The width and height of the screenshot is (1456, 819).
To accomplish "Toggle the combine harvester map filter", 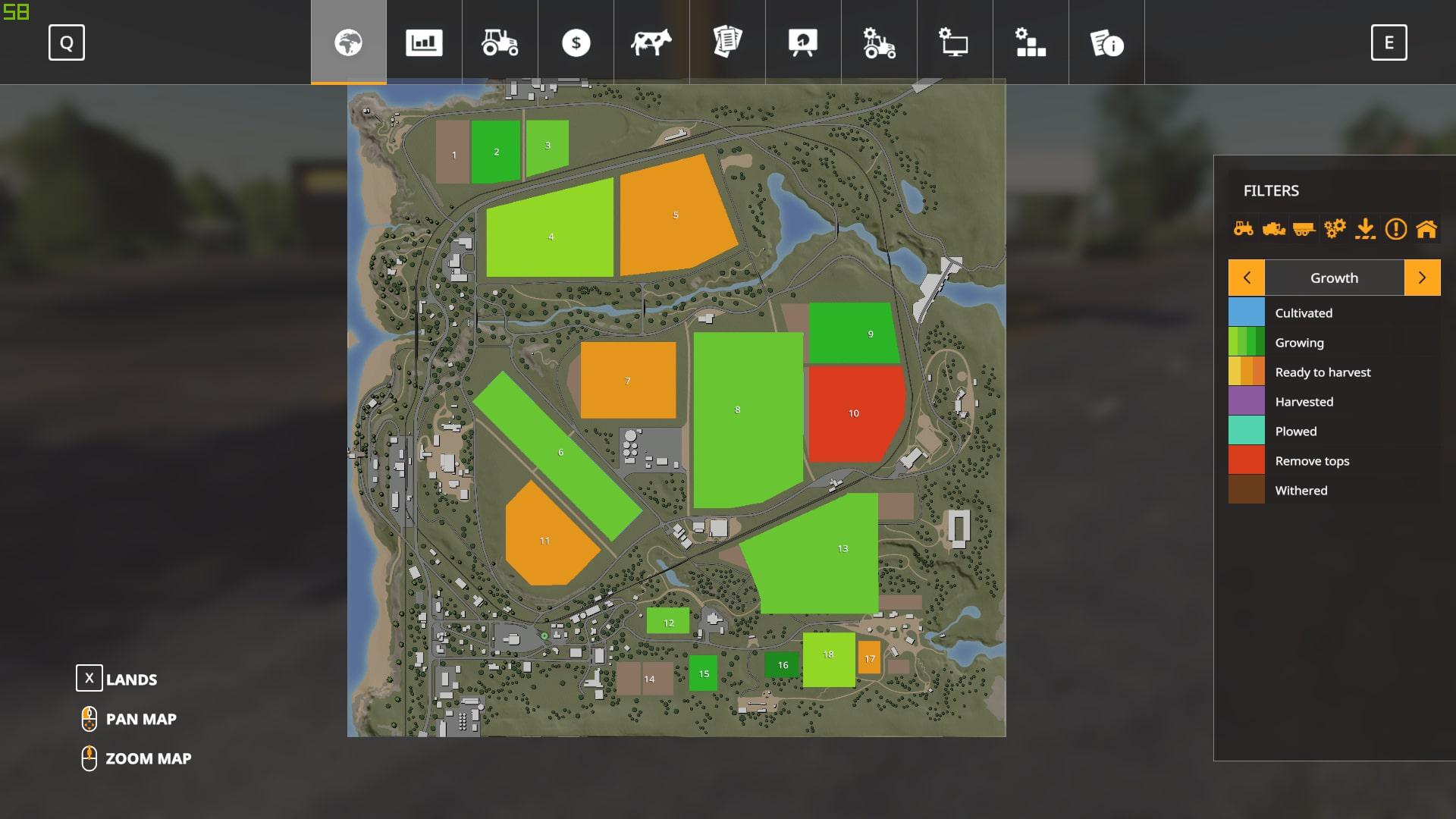I will tap(1273, 228).
